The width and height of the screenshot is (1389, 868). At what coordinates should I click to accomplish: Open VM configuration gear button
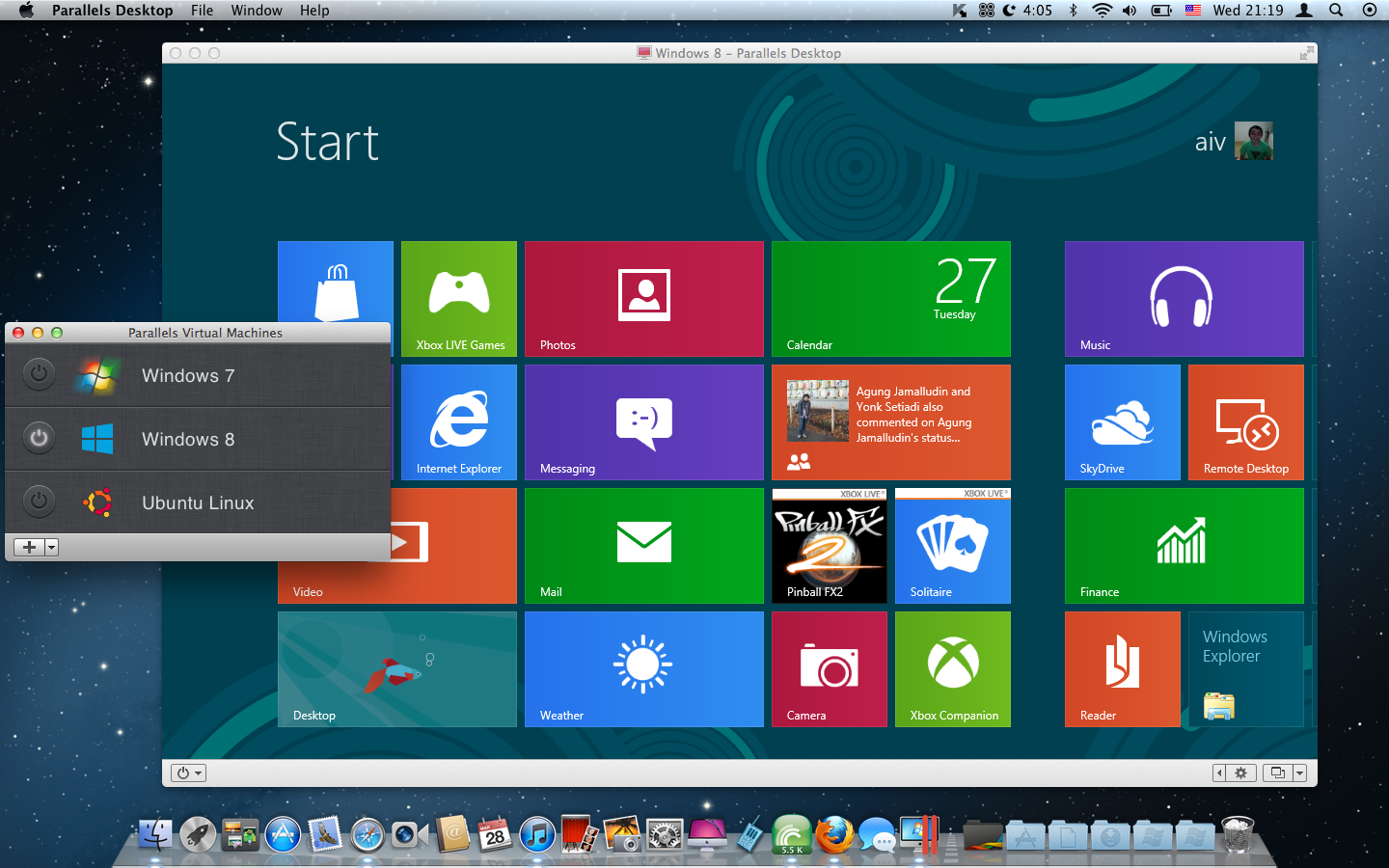[1241, 773]
